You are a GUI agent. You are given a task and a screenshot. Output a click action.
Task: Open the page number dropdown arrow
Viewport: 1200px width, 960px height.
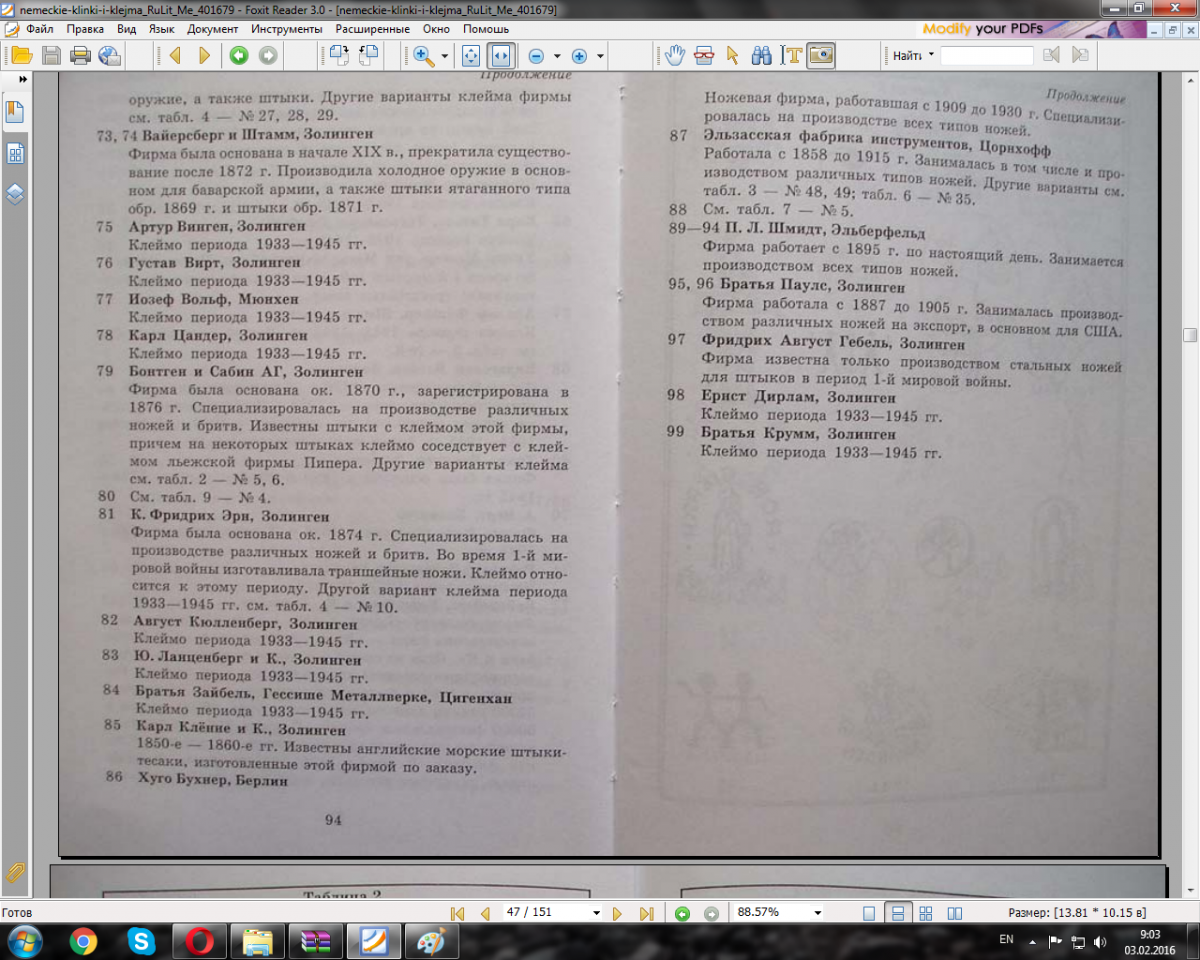coord(597,913)
